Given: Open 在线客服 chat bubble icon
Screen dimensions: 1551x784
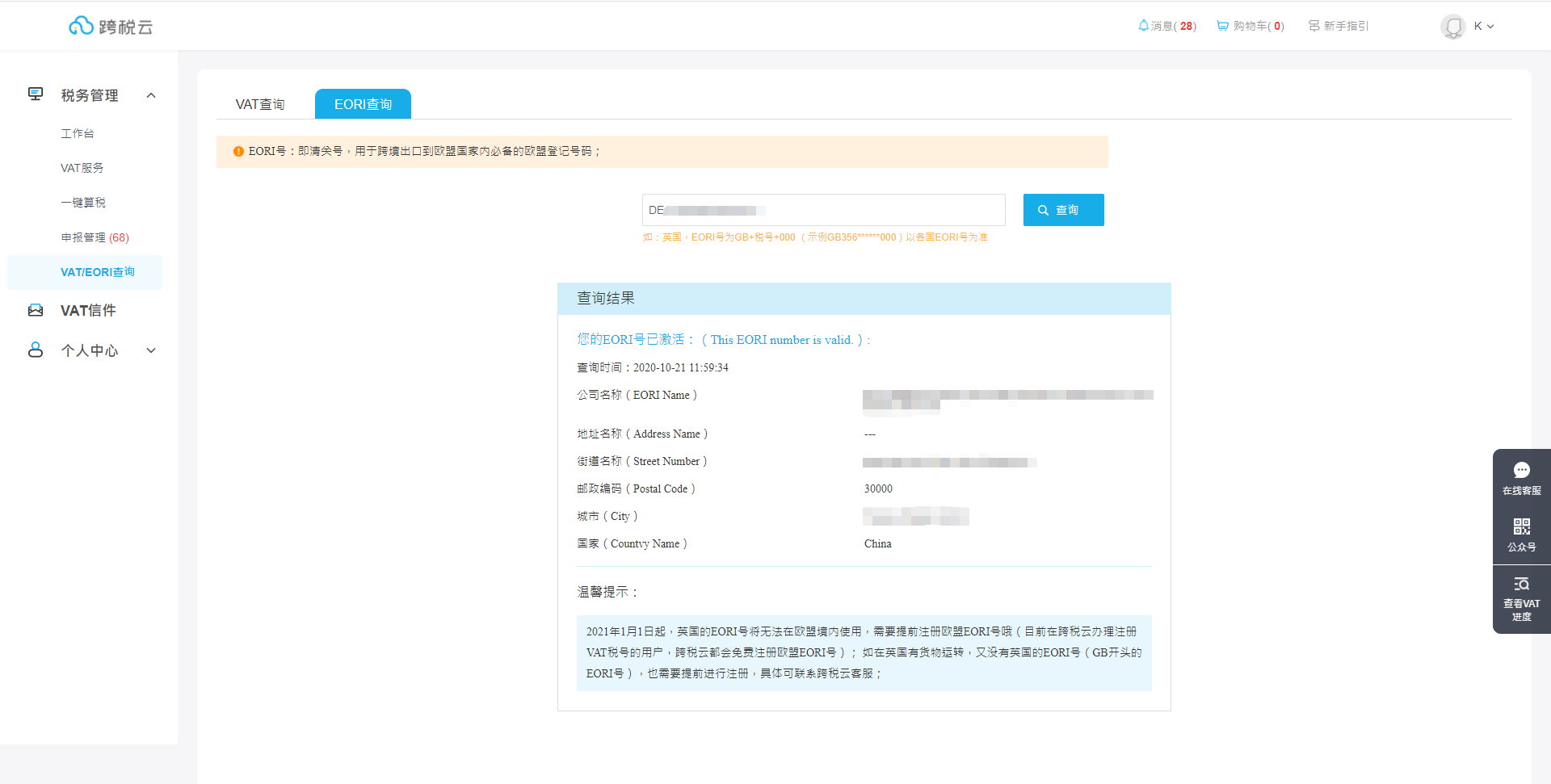Looking at the screenshot, I should 1522,470.
